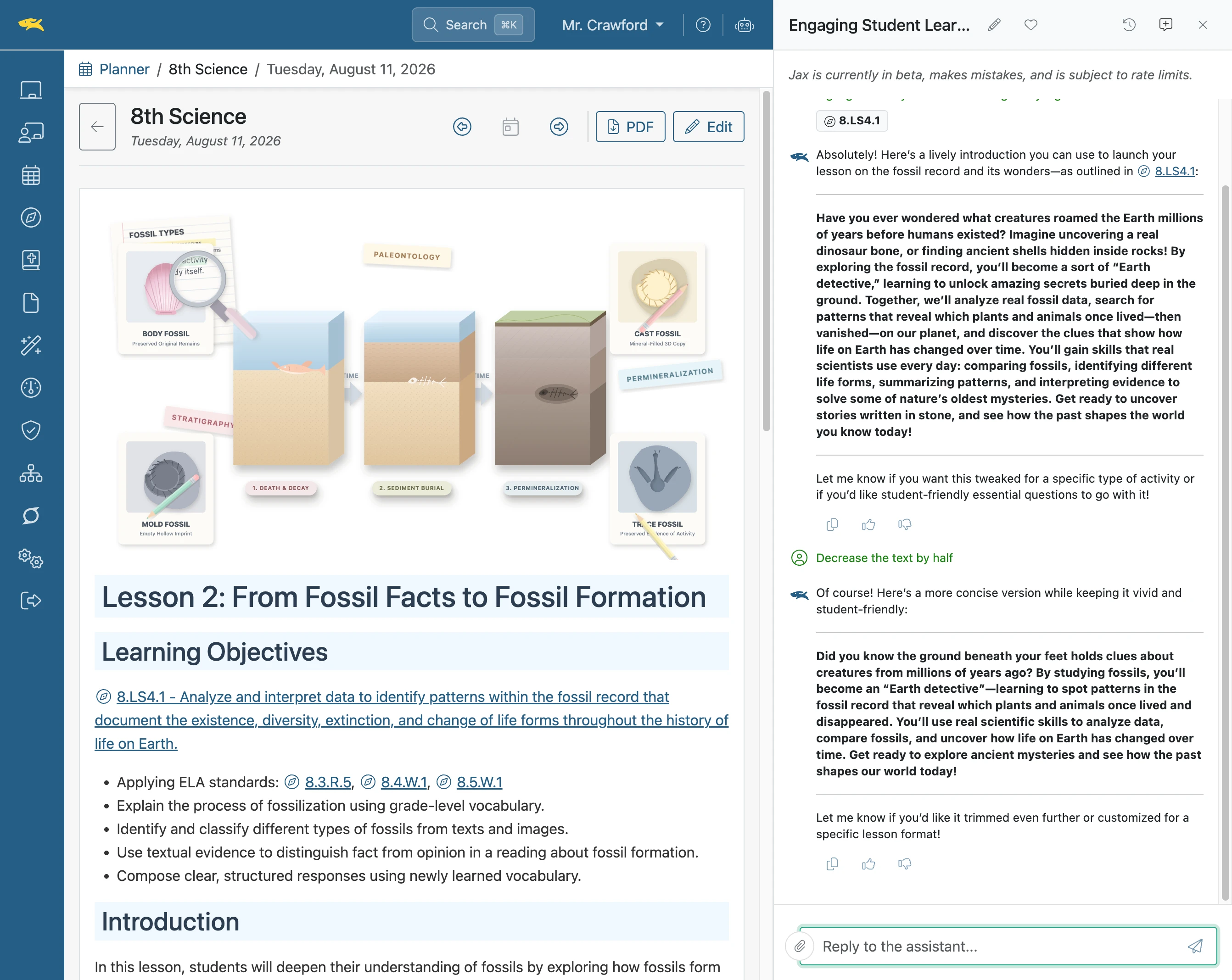Open the magic wand sidebar icon
This screenshot has width=1232, height=980.
(x=31, y=345)
